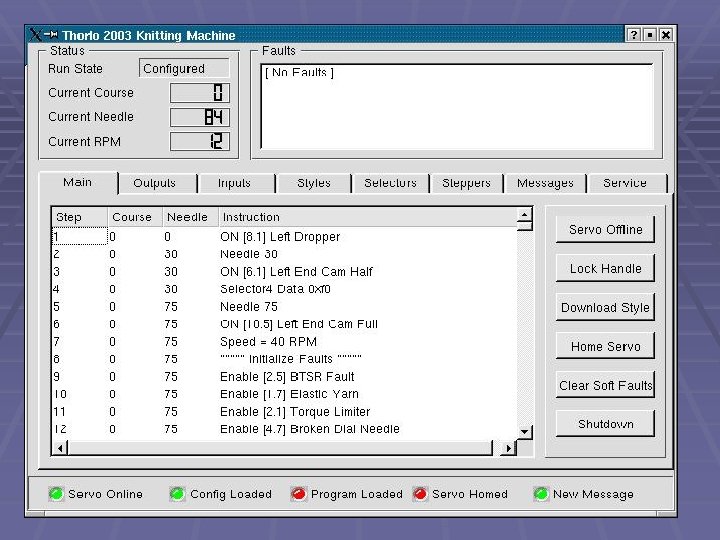Screen dimensions: 720x540
Task: Click the Shutdown button
Action: pos(605,424)
